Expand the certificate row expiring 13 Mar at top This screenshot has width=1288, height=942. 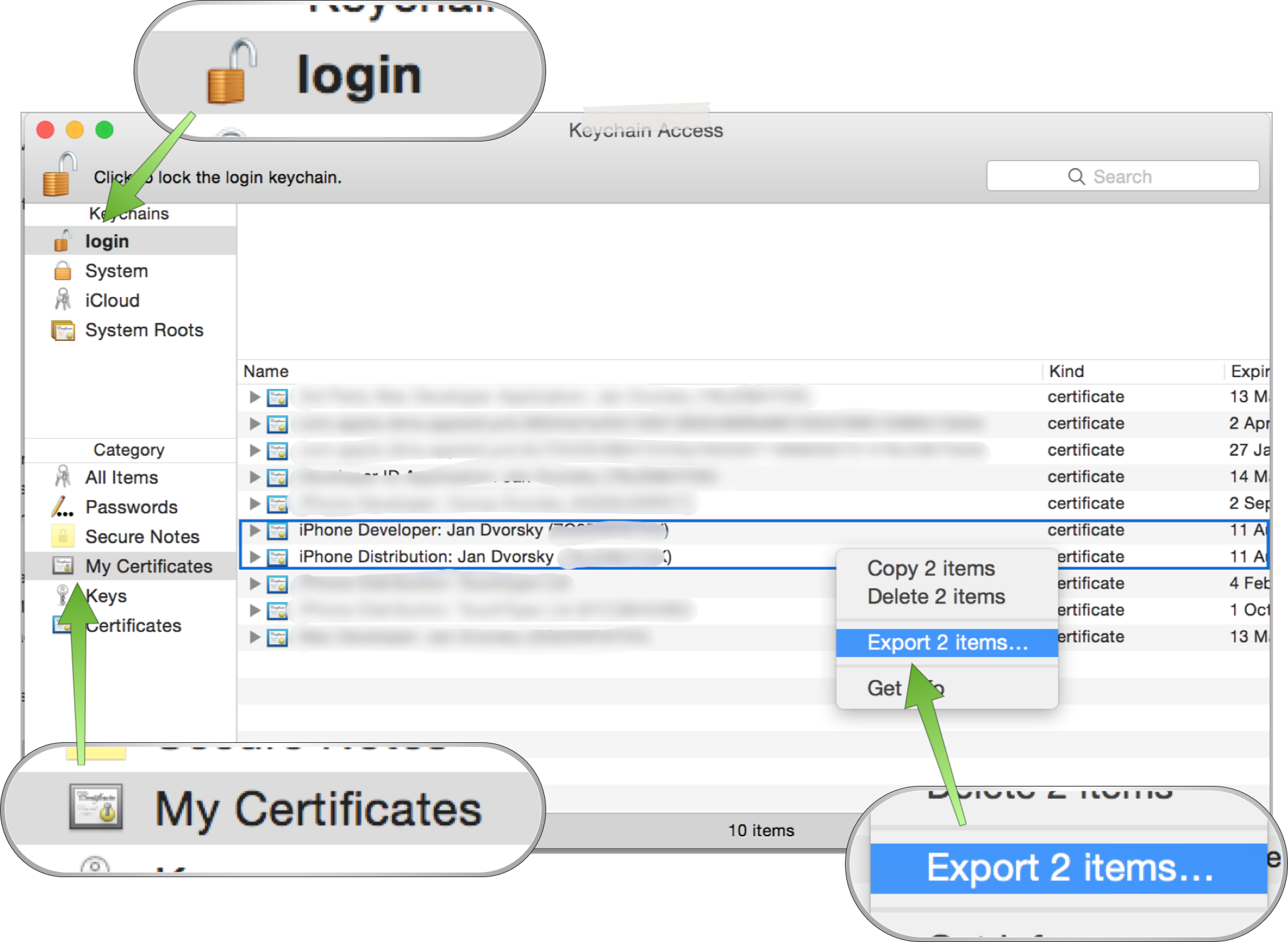(255, 397)
